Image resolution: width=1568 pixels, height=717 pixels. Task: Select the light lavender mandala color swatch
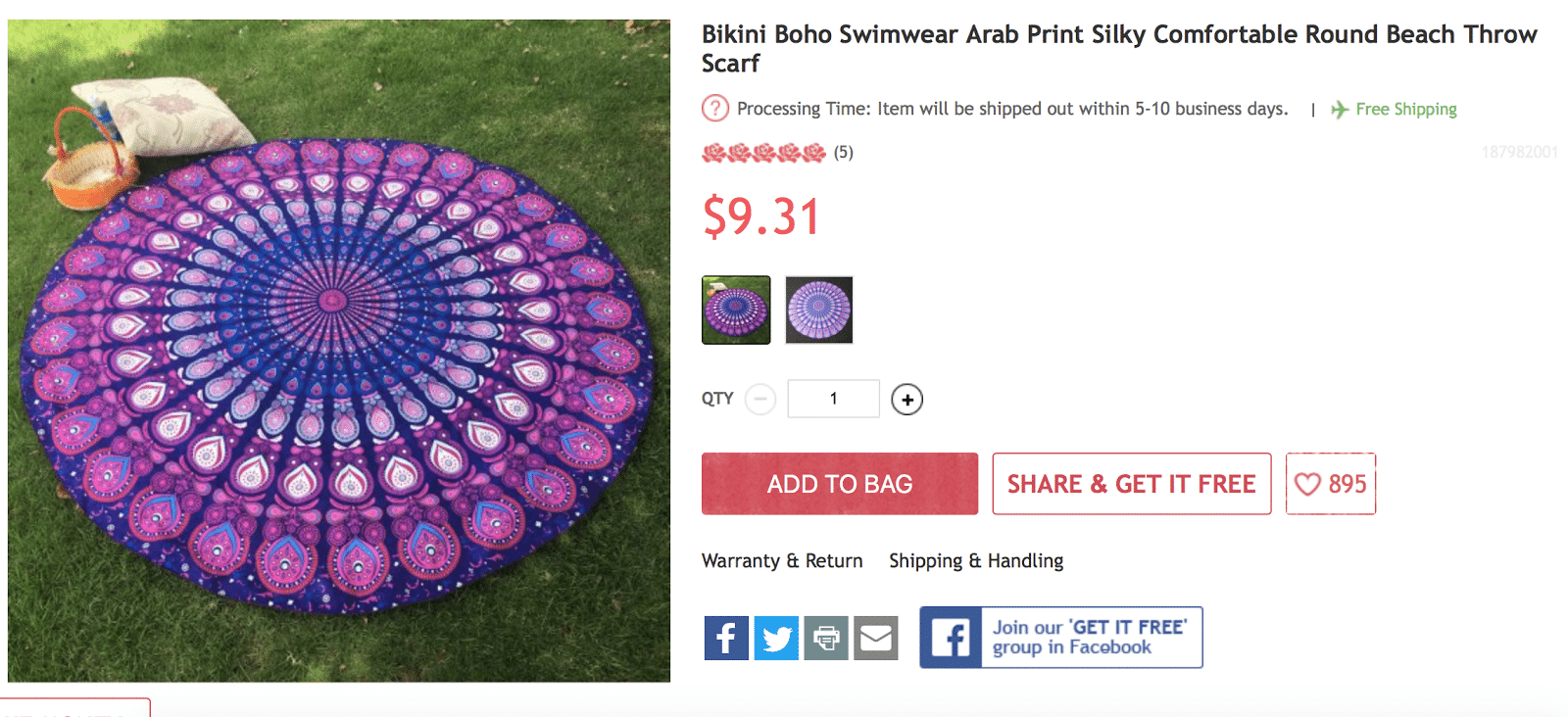[819, 311]
